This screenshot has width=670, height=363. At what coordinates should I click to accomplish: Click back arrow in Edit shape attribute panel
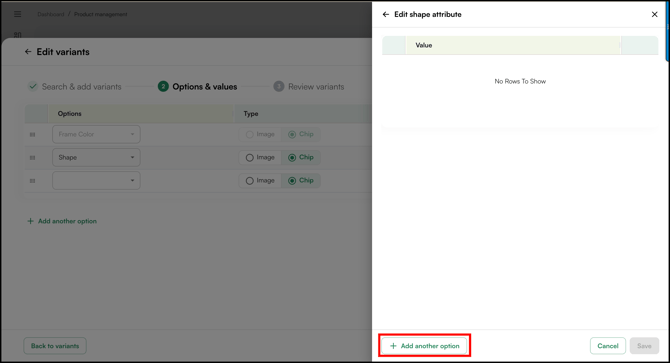tap(385, 15)
